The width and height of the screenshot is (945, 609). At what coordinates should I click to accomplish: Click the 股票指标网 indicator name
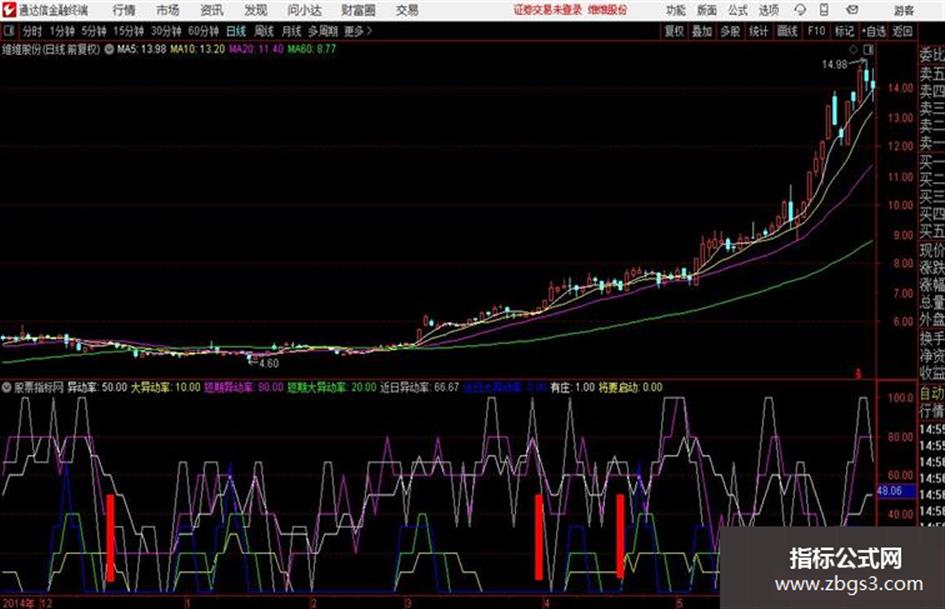click(x=39, y=387)
